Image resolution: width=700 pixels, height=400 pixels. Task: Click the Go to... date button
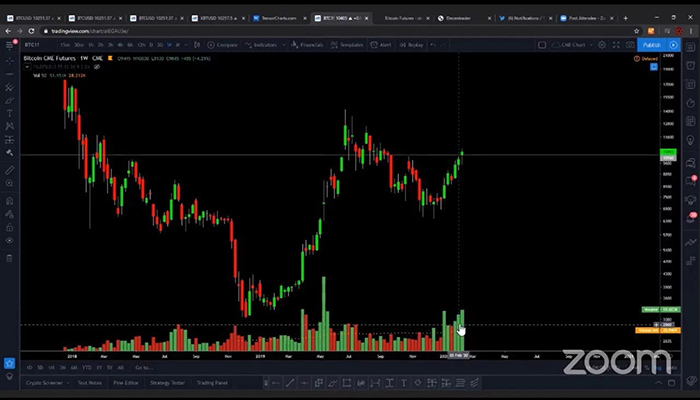click(x=144, y=368)
